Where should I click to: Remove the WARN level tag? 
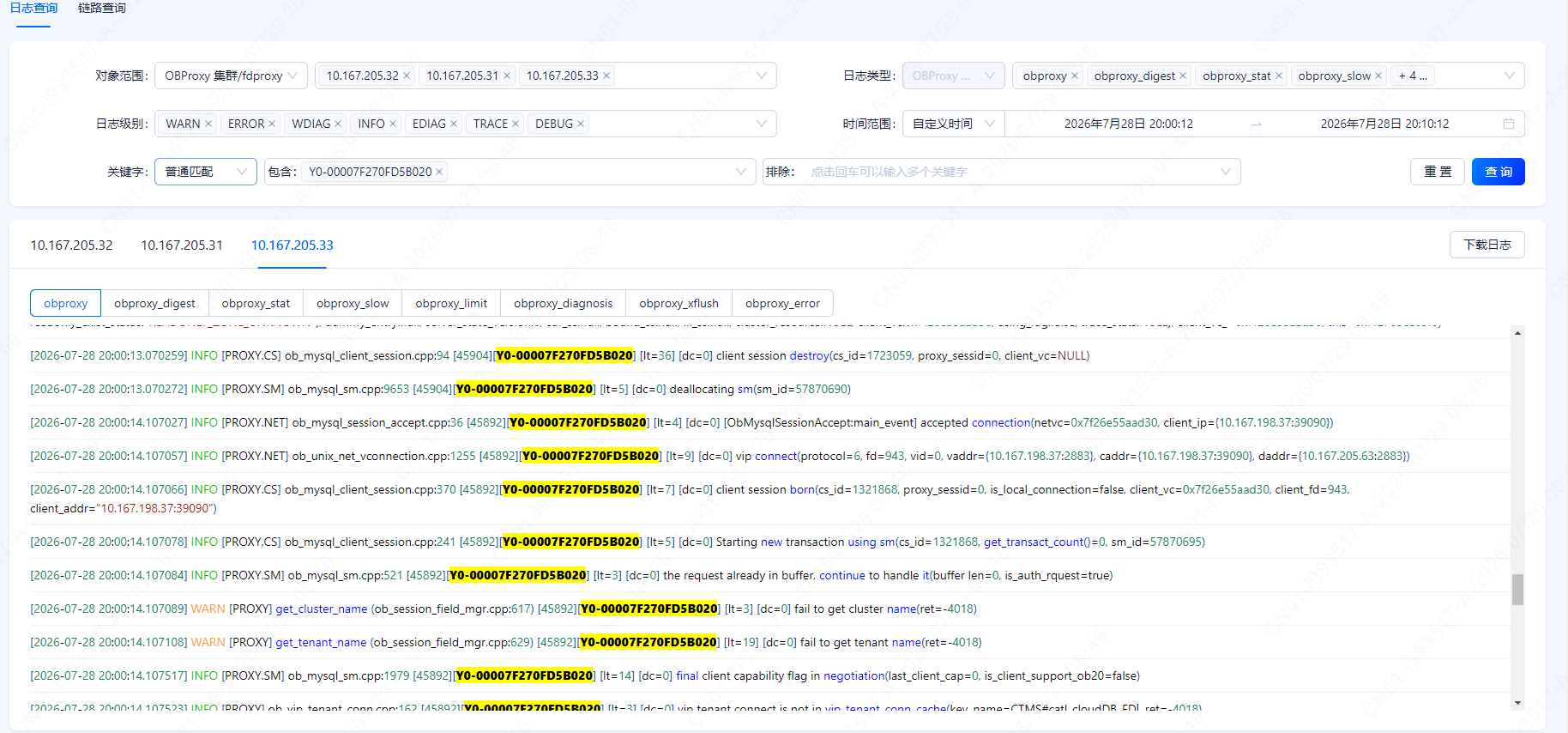[208, 124]
